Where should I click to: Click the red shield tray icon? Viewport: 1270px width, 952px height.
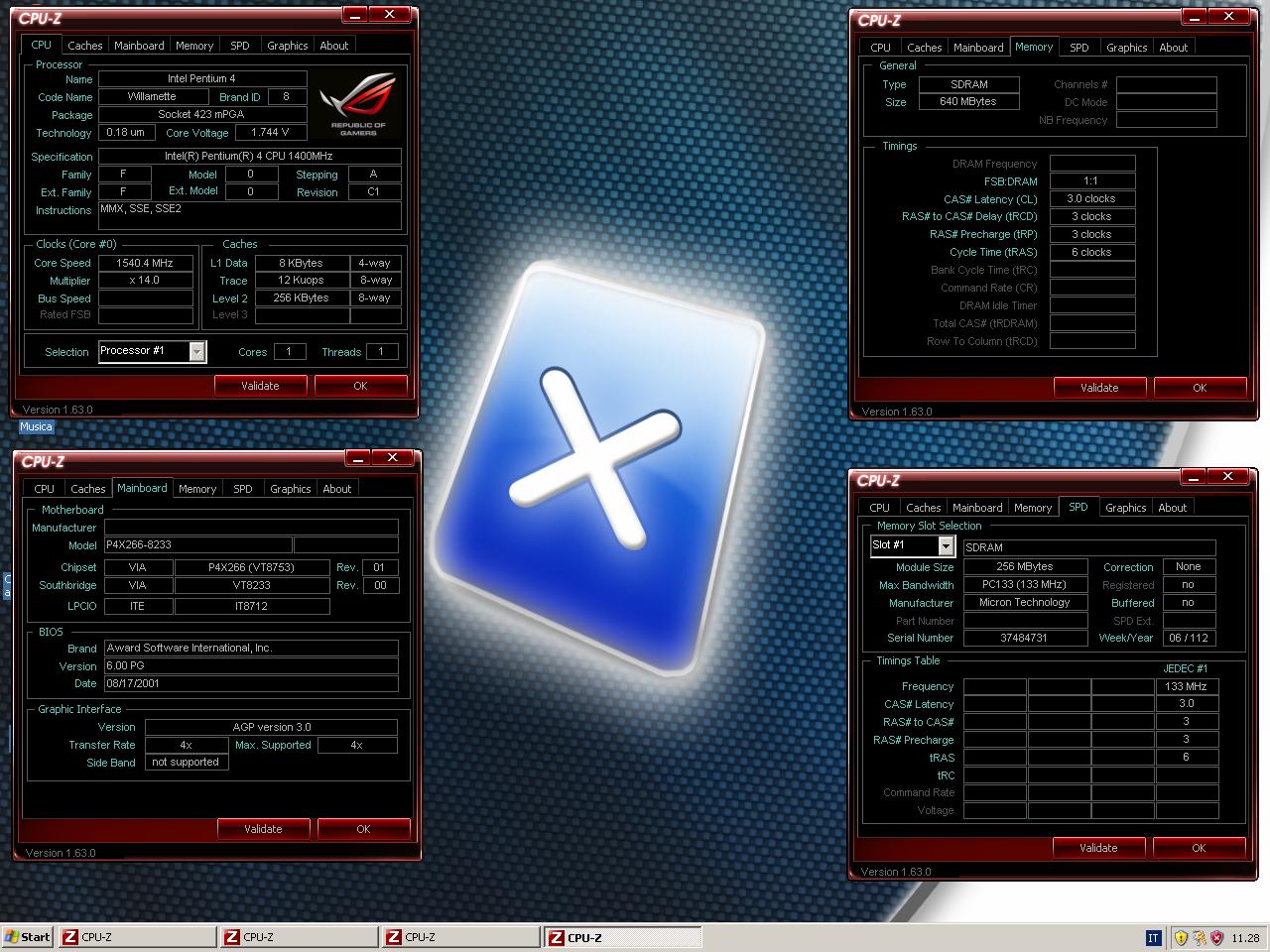tap(1216, 937)
